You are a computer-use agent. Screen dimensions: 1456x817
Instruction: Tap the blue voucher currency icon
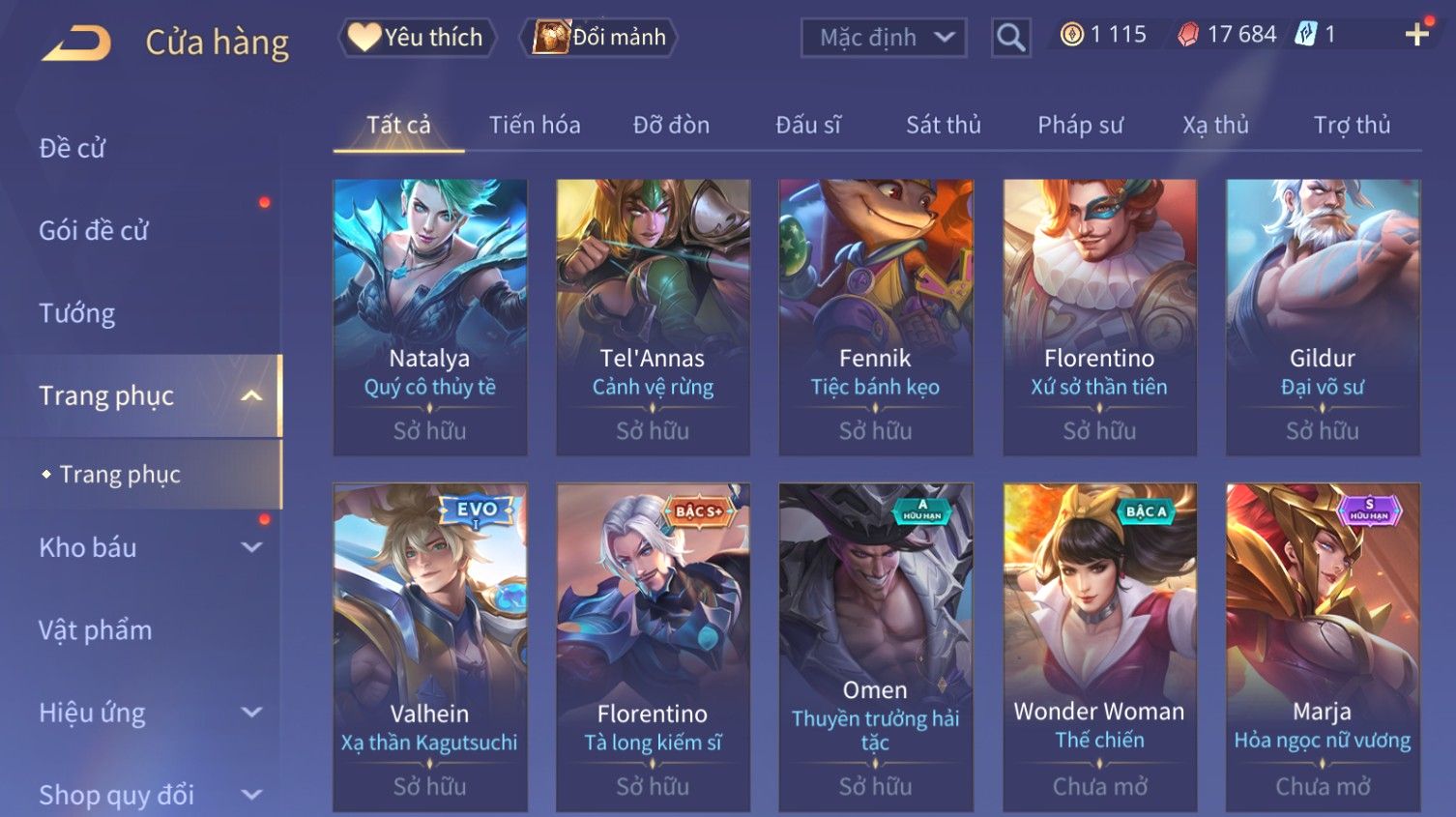pos(1306,35)
